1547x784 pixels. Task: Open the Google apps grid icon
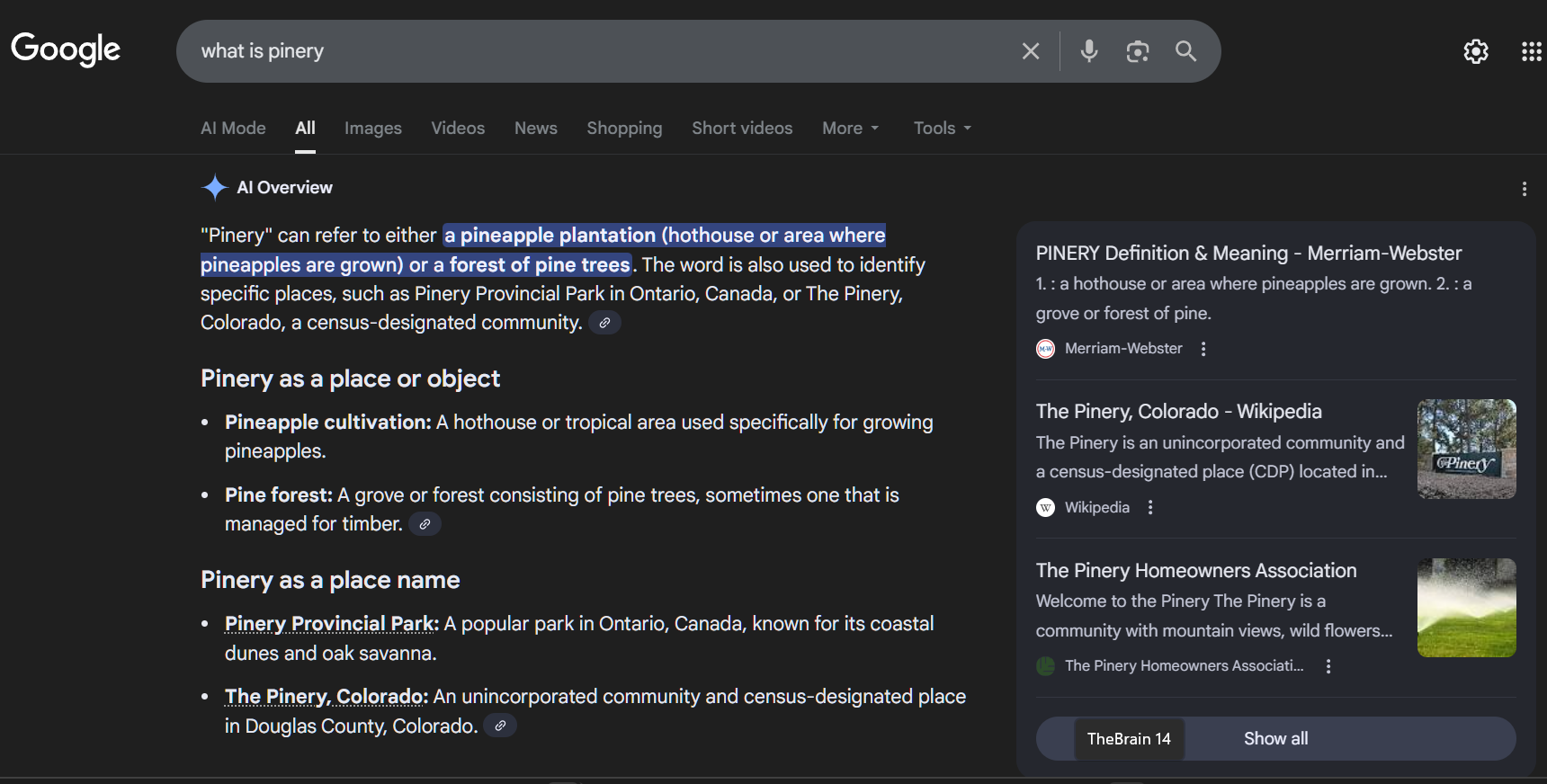(1531, 51)
